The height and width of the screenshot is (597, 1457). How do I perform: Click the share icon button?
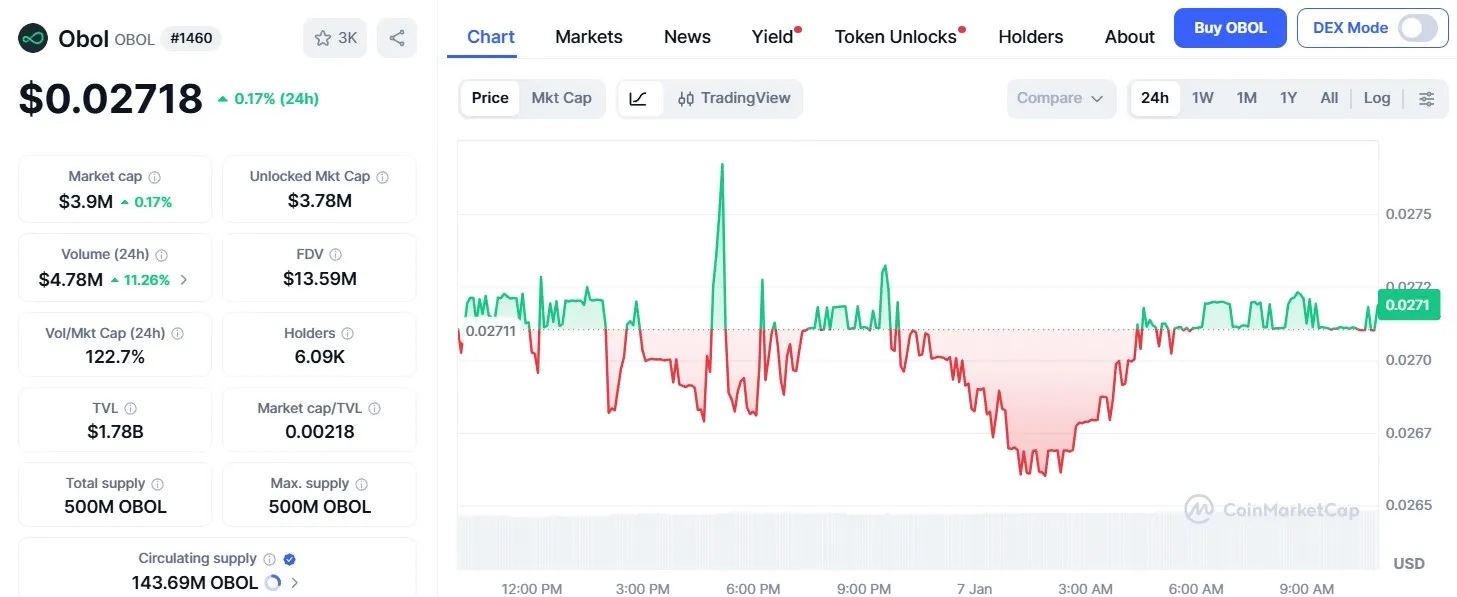click(397, 38)
